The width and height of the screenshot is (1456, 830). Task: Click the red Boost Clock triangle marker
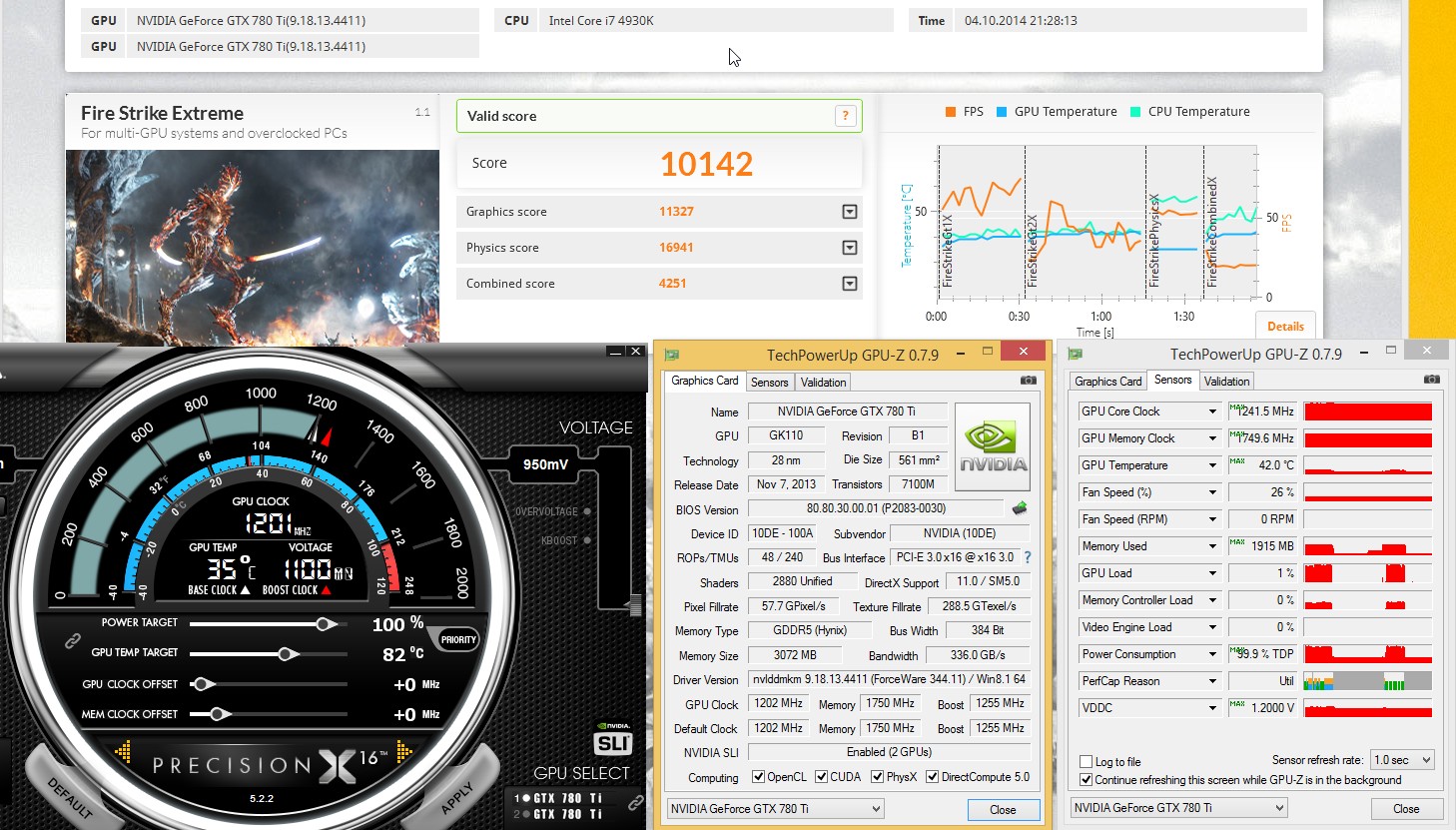[x=326, y=590]
